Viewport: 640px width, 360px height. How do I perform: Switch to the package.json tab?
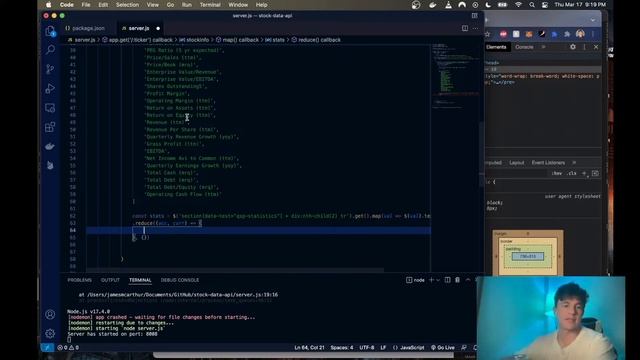pyautogui.click(x=85, y=28)
